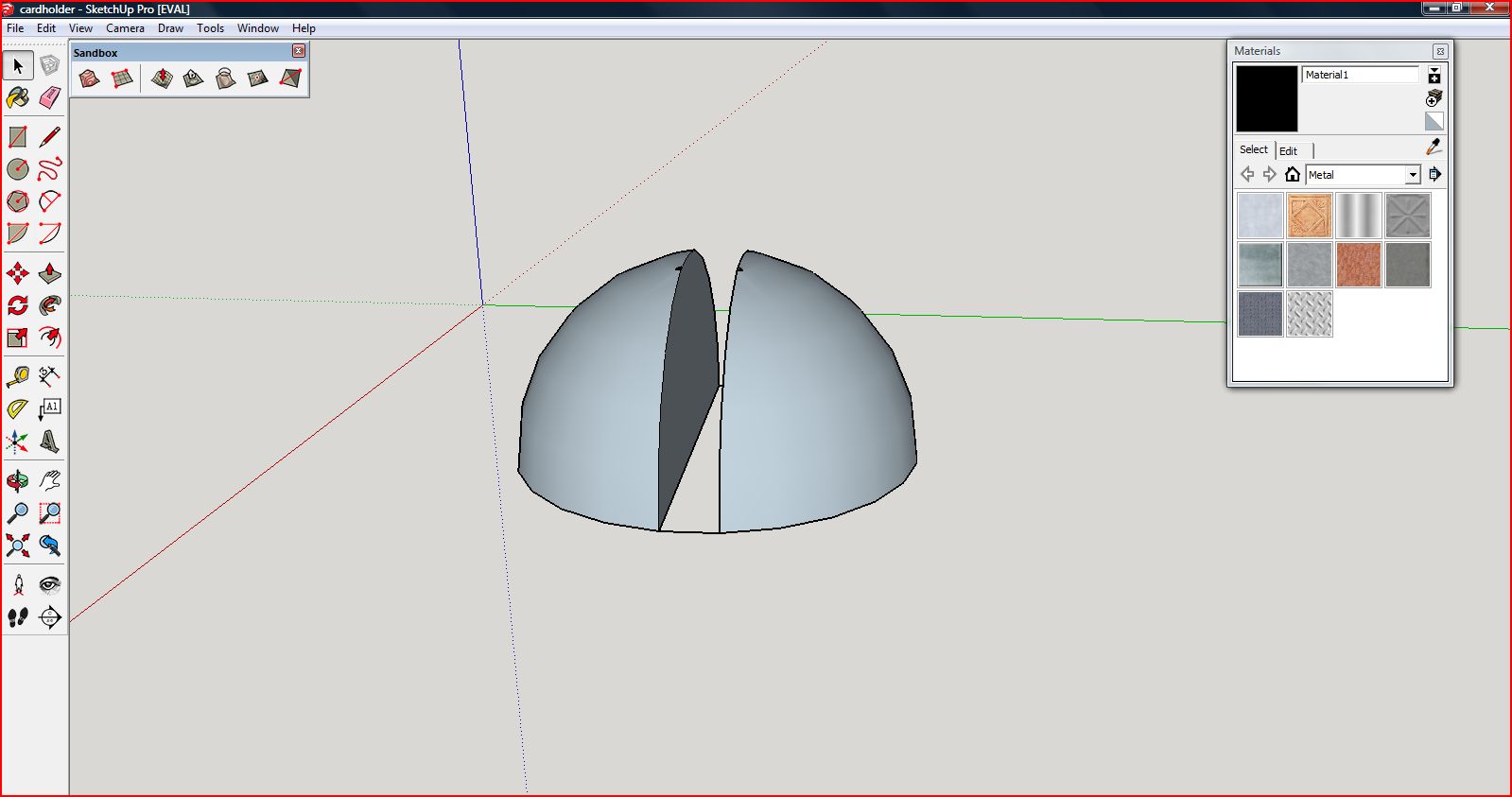Screen dimensions: 1512x797
Task: Choose the Paint Bucket tool
Action: tap(18, 97)
